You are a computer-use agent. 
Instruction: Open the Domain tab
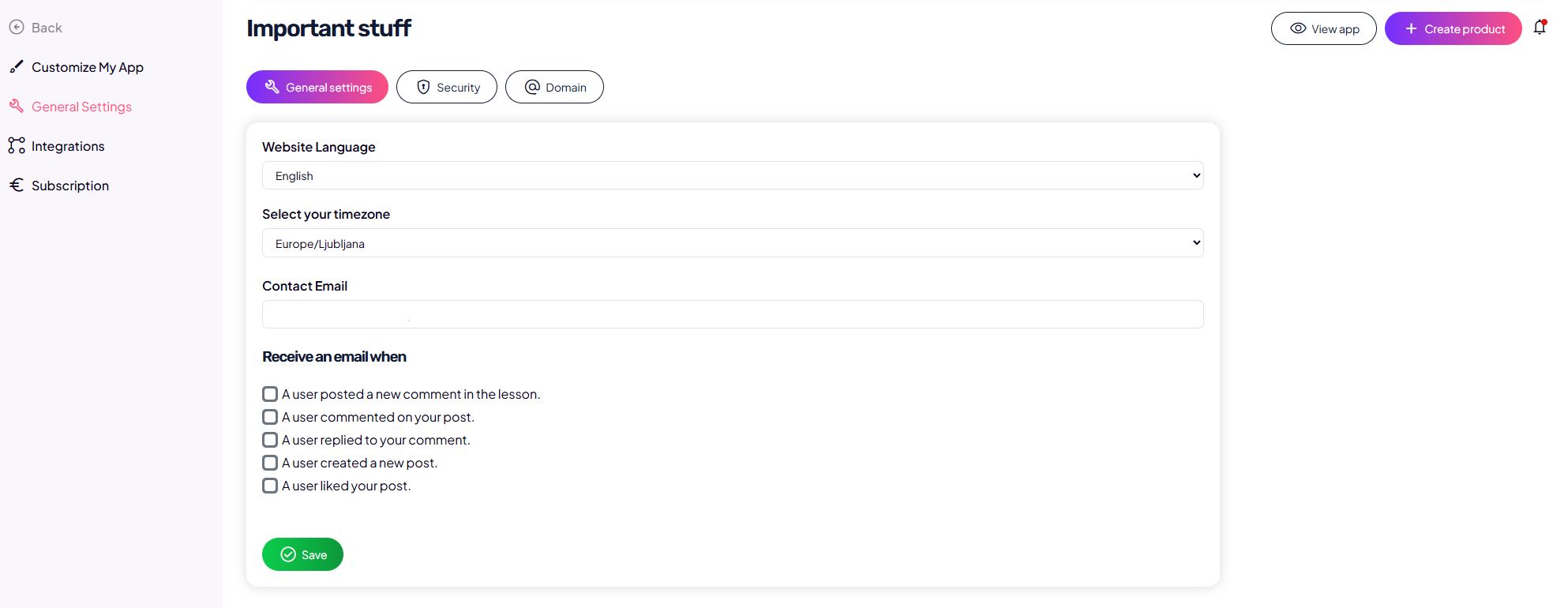coord(554,87)
